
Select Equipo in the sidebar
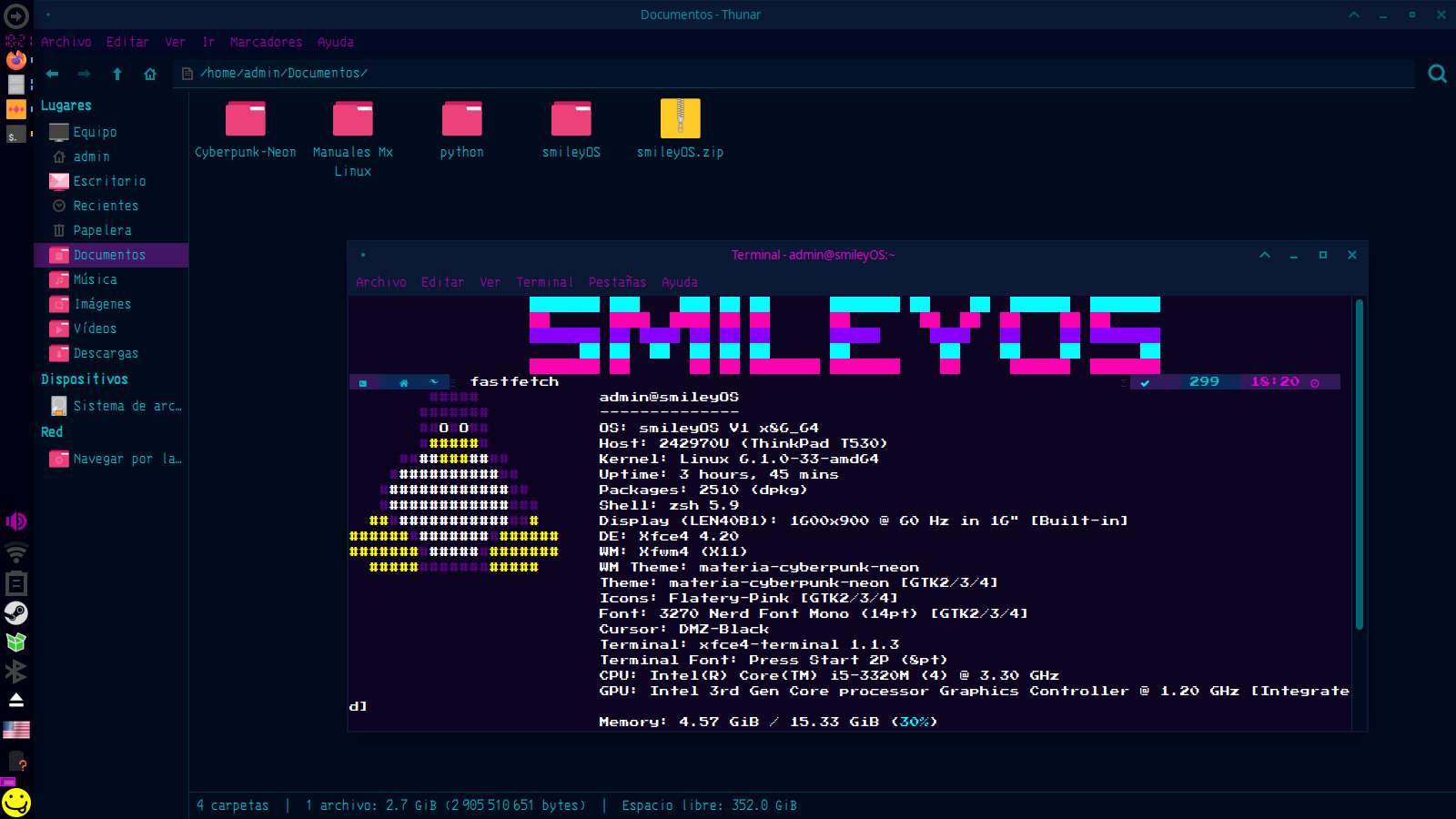(x=111, y=132)
